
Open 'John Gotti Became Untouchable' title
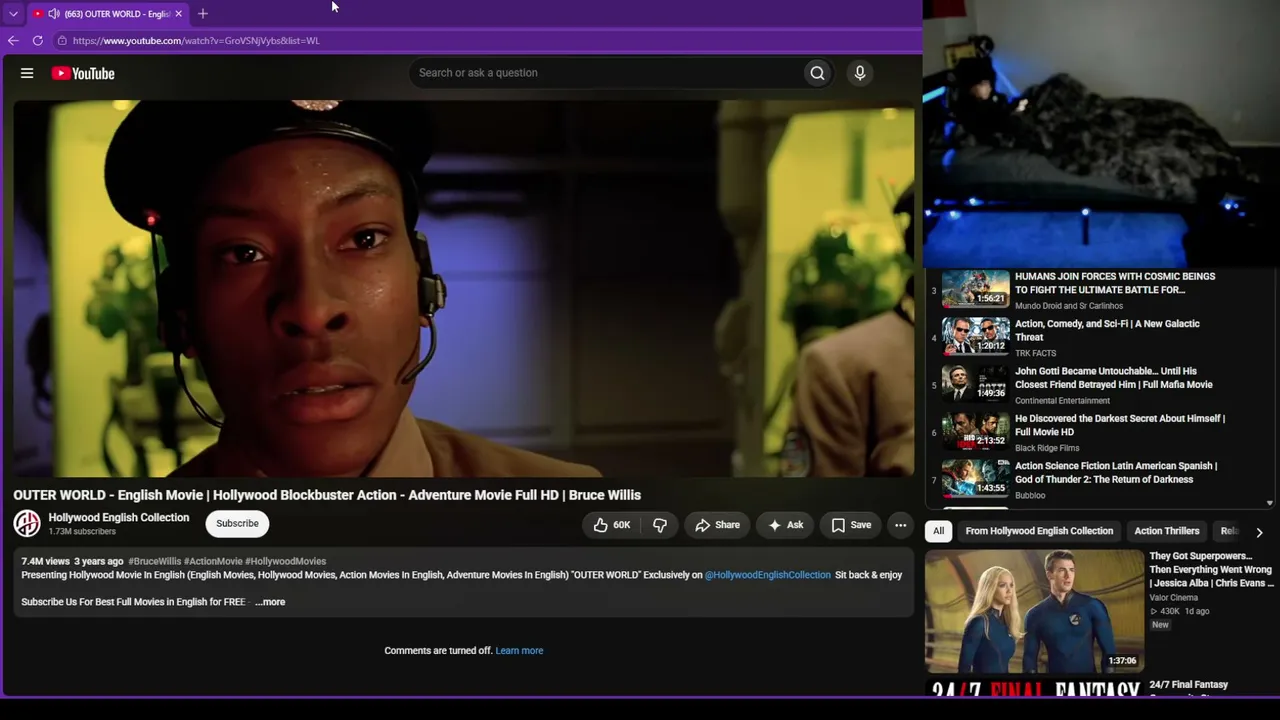tap(1114, 377)
